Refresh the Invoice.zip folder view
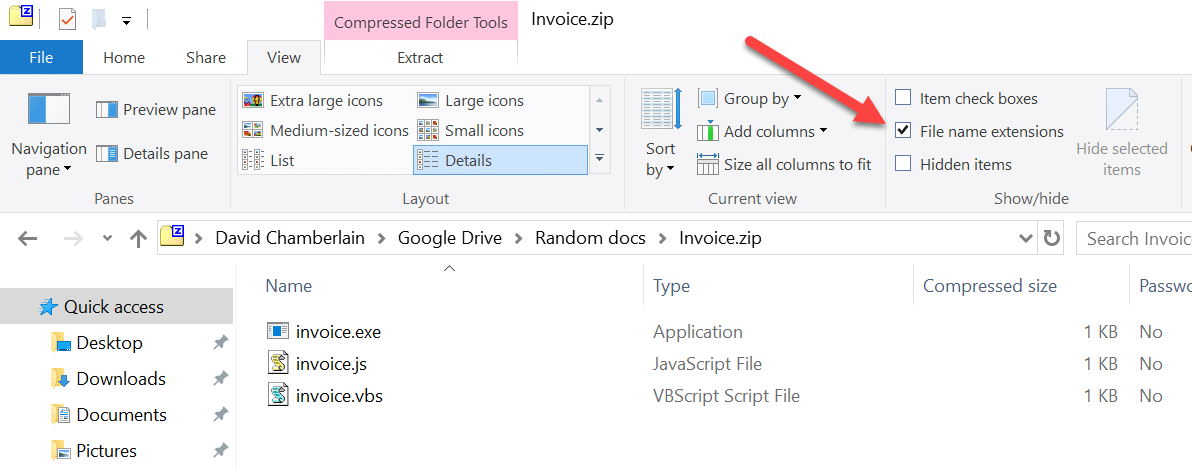Viewport: 1192px width, 470px height. coord(1051,239)
